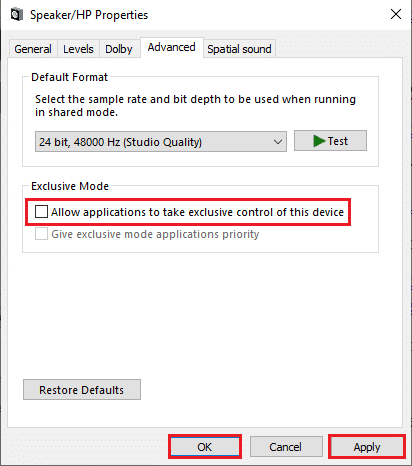This screenshot has width=412, height=466.
Task: Open the Spatial sound tab
Action: pyautogui.click(x=239, y=49)
